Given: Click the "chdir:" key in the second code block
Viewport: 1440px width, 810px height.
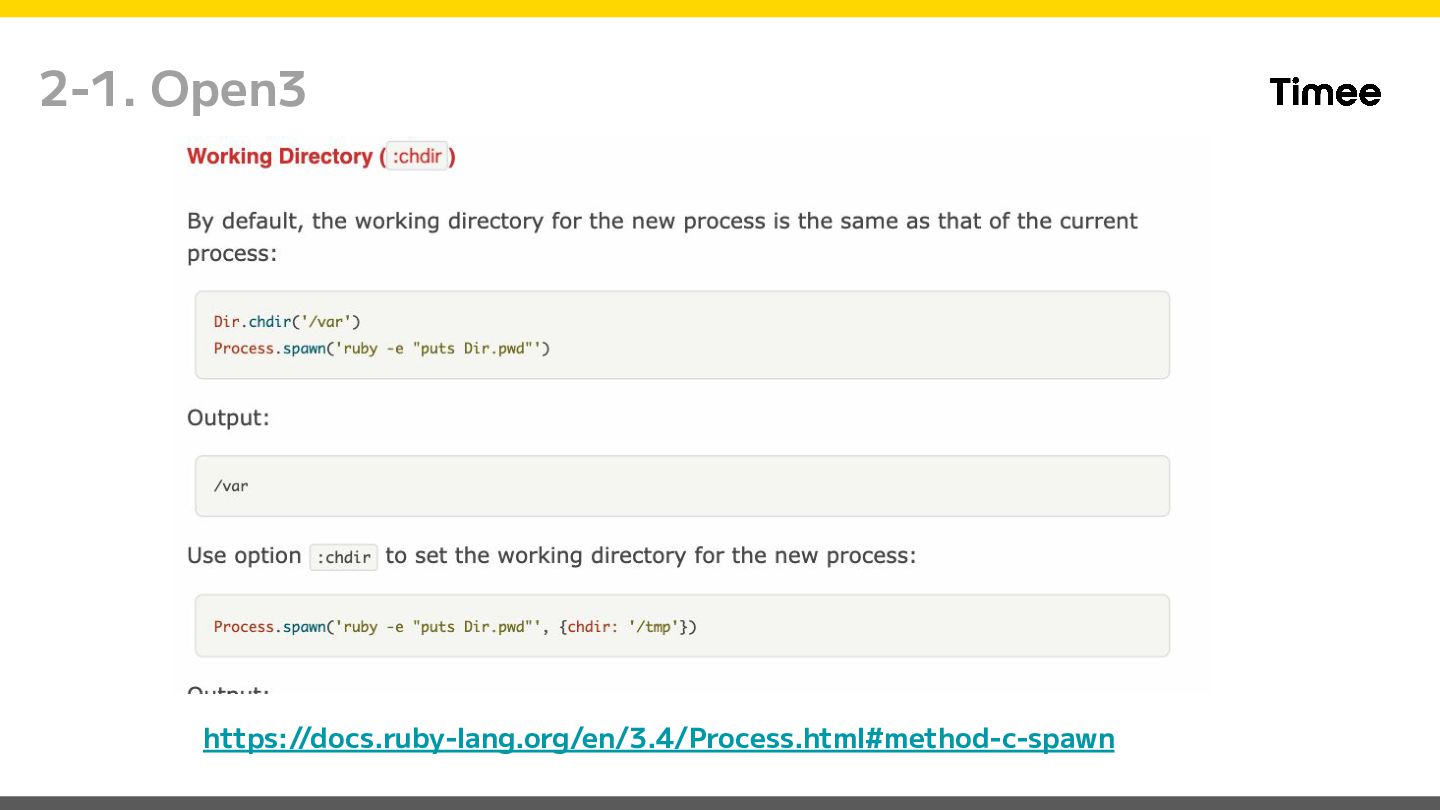Looking at the screenshot, I should [x=594, y=627].
